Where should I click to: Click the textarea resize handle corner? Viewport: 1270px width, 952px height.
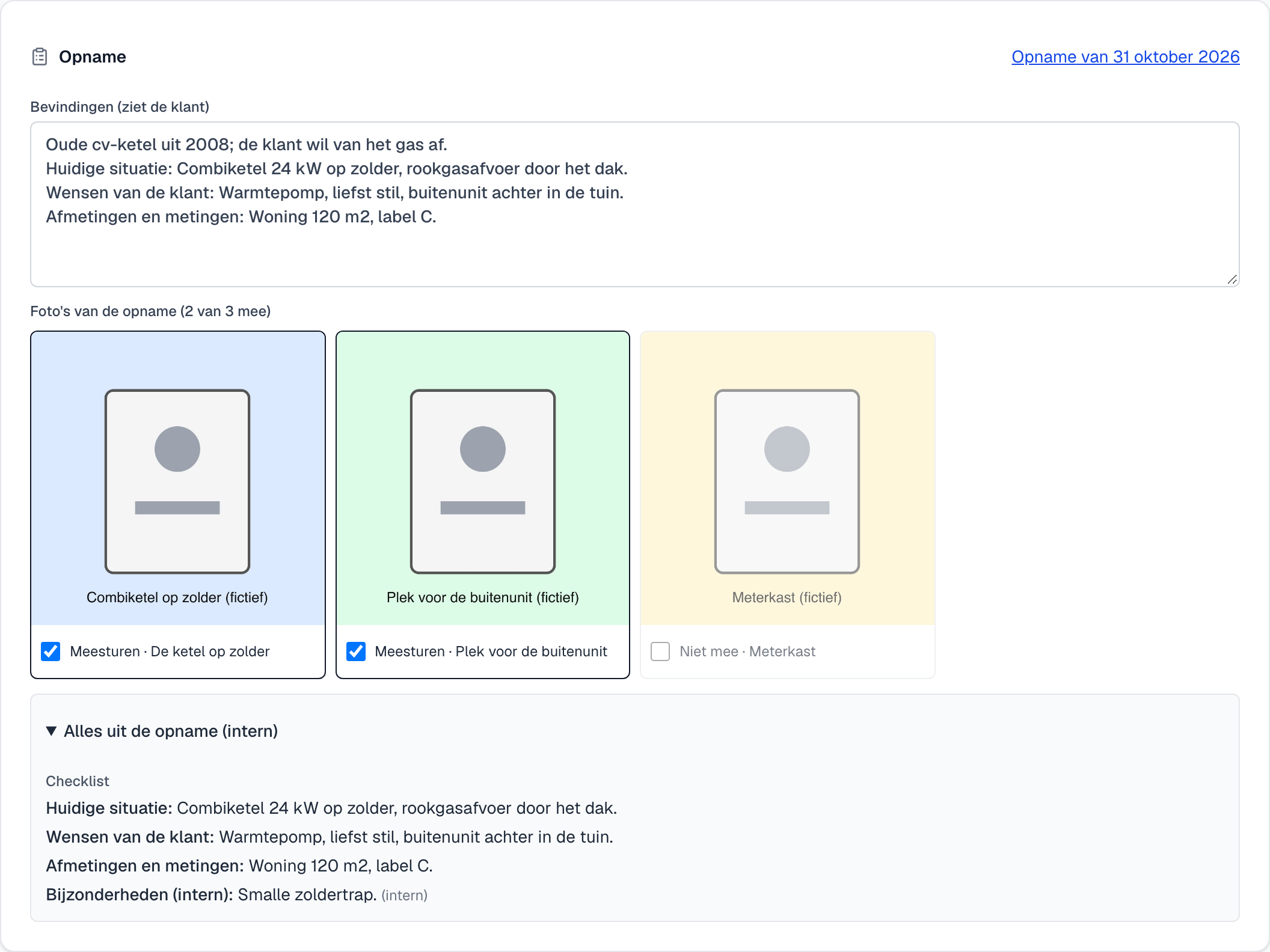[x=1232, y=279]
